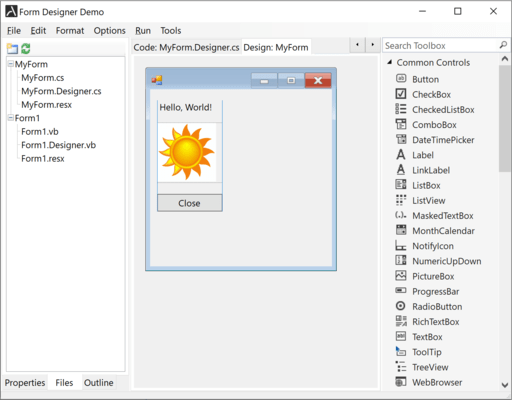Open the File menu
Viewport: 512px width, 400px height.
pyautogui.click(x=14, y=31)
